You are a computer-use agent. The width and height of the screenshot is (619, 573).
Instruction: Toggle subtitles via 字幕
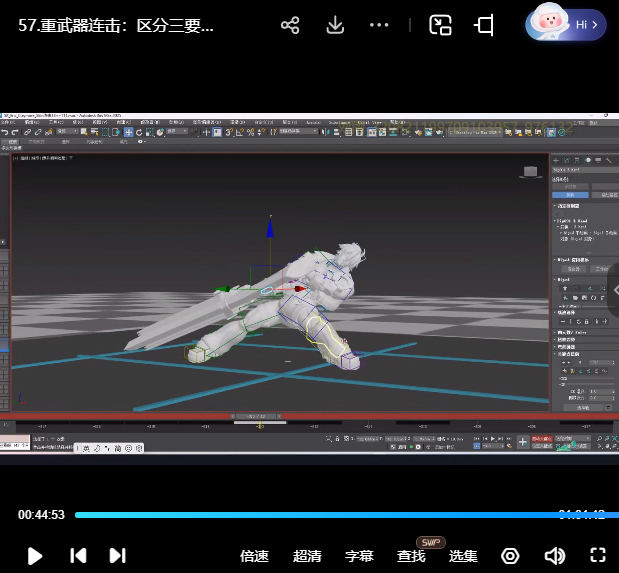(359, 556)
